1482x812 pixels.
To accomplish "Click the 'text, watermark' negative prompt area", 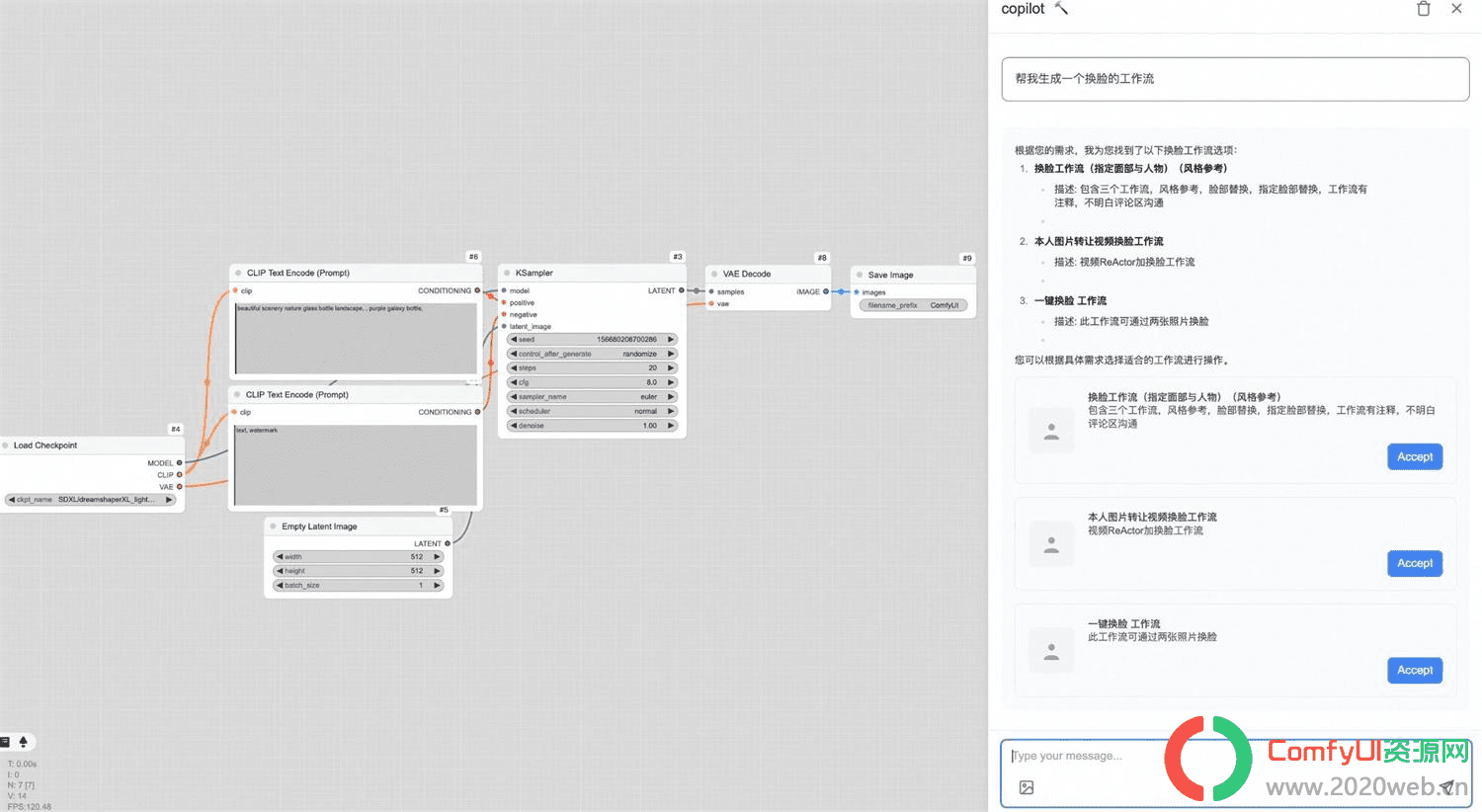I will pyautogui.click(x=356, y=465).
